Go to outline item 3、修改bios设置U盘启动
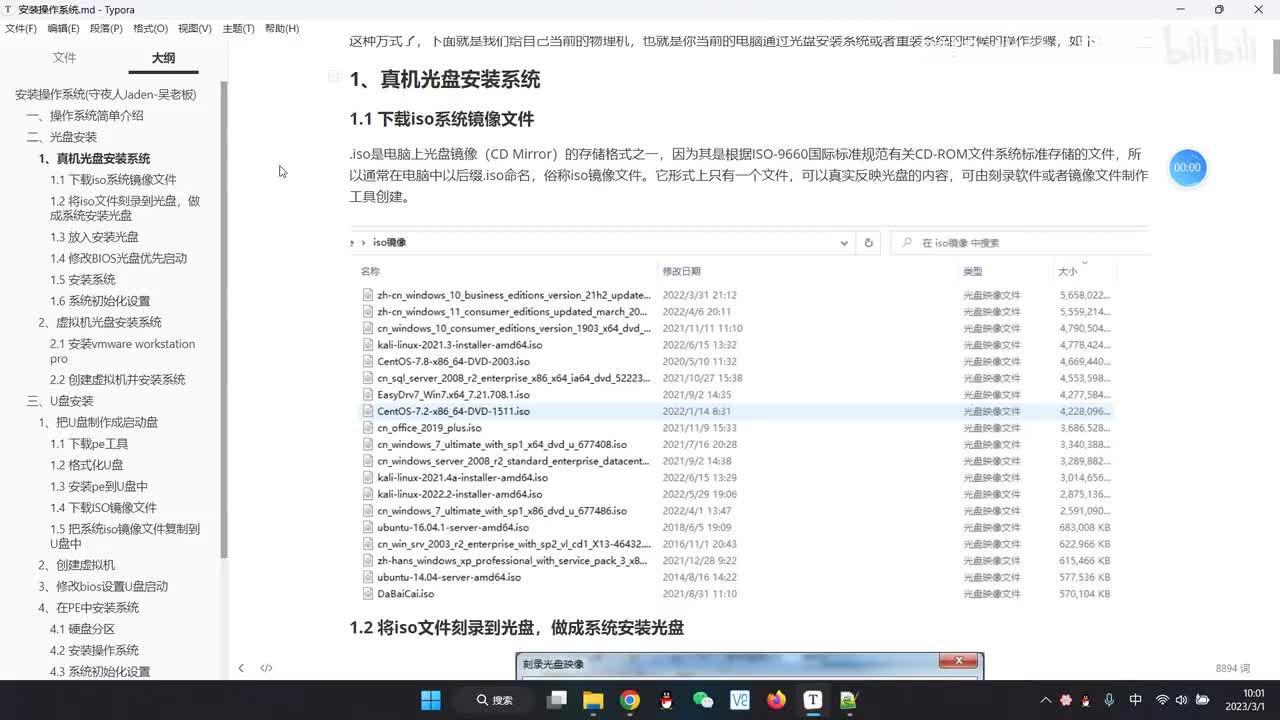Viewport: 1280px width, 720px height. coord(103,586)
